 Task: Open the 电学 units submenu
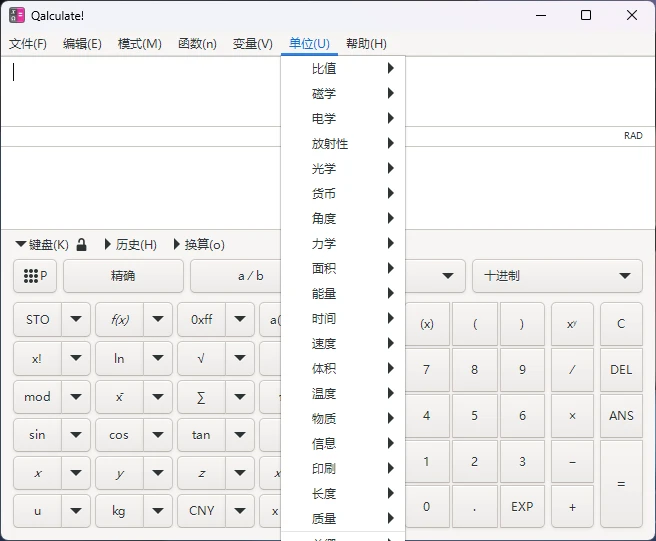[343, 118]
